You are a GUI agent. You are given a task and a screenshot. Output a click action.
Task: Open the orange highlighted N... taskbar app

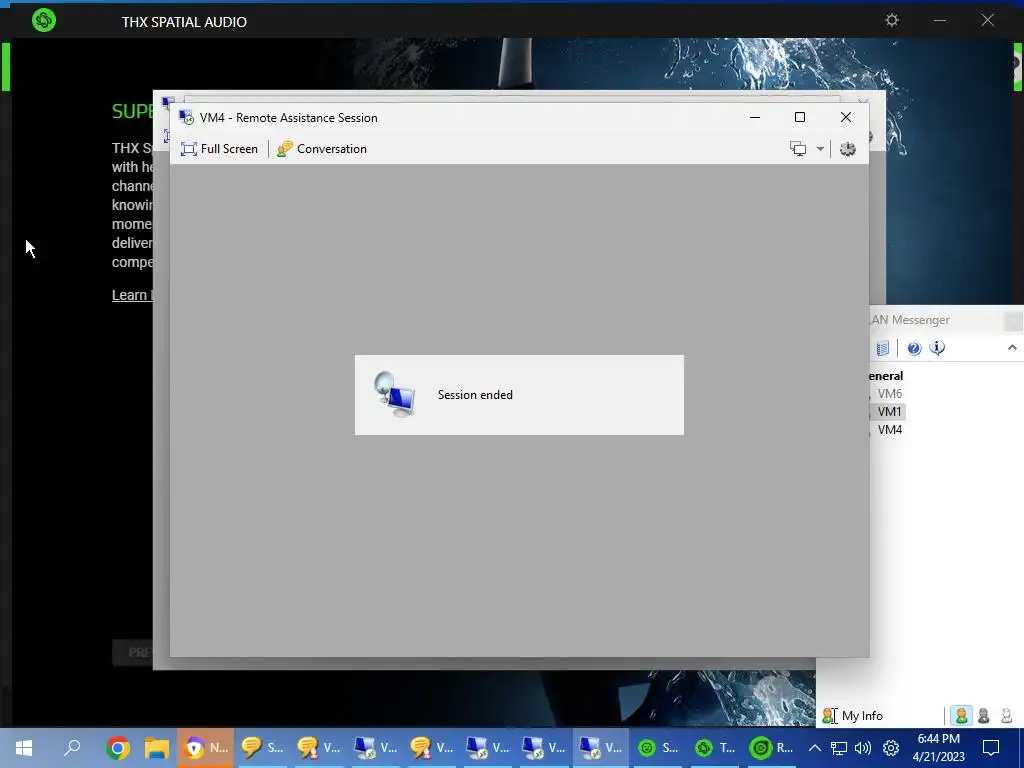(x=205, y=748)
